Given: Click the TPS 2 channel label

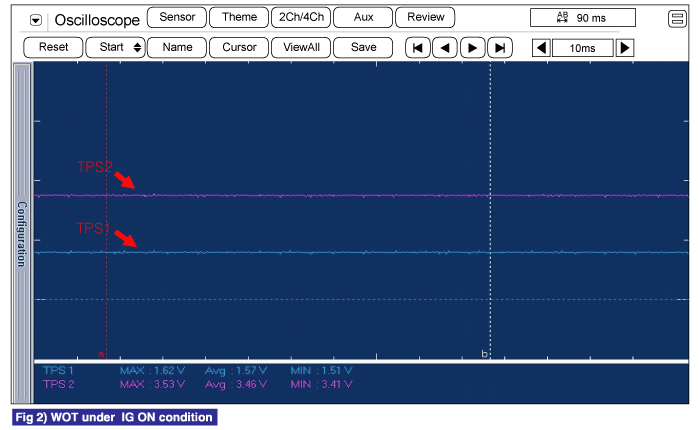Looking at the screenshot, I should (x=58, y=384).
